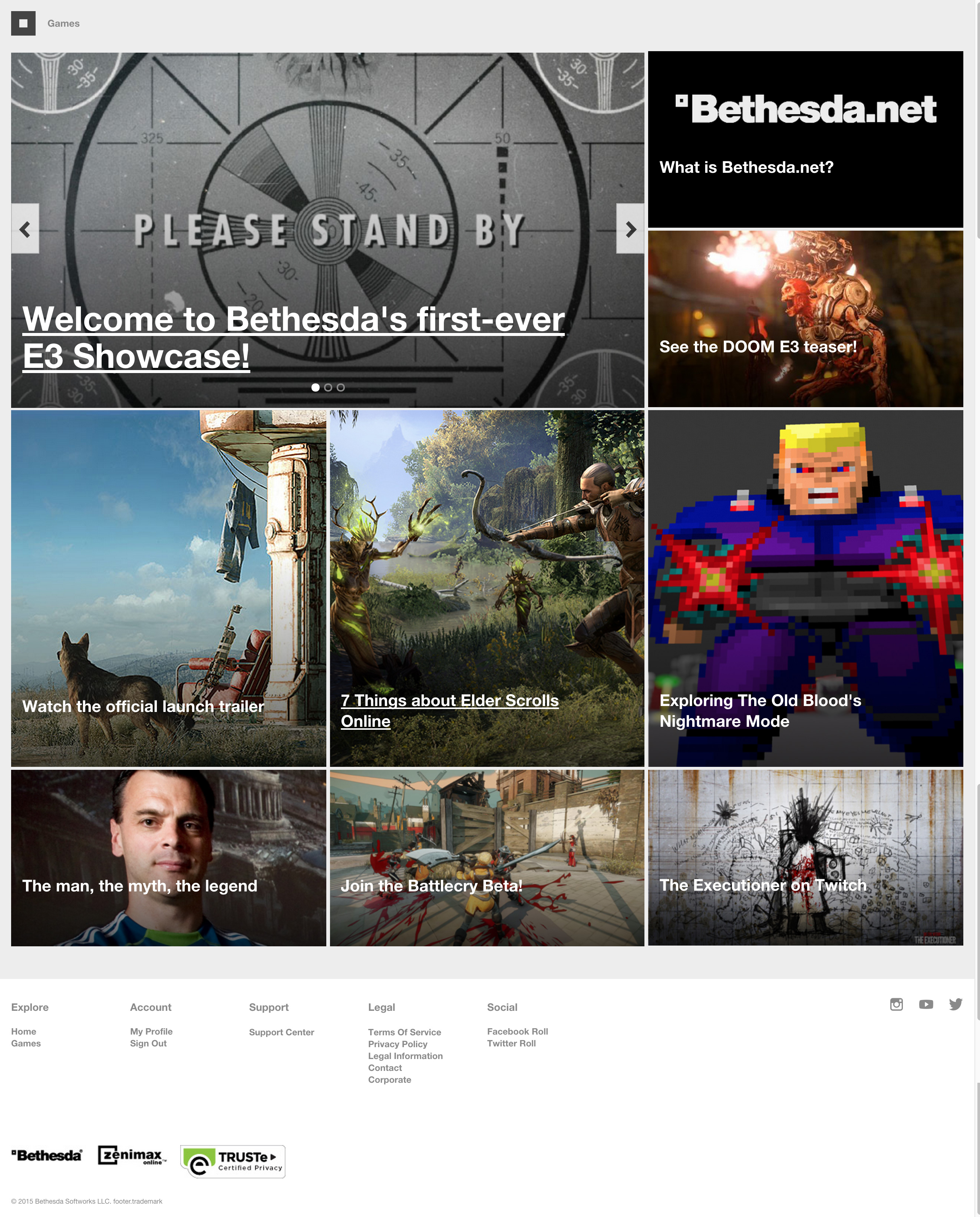The image size is (980, 1217).
Task: Open See the DOOM E3 teaser tile
Action: (x=805, y=319)
